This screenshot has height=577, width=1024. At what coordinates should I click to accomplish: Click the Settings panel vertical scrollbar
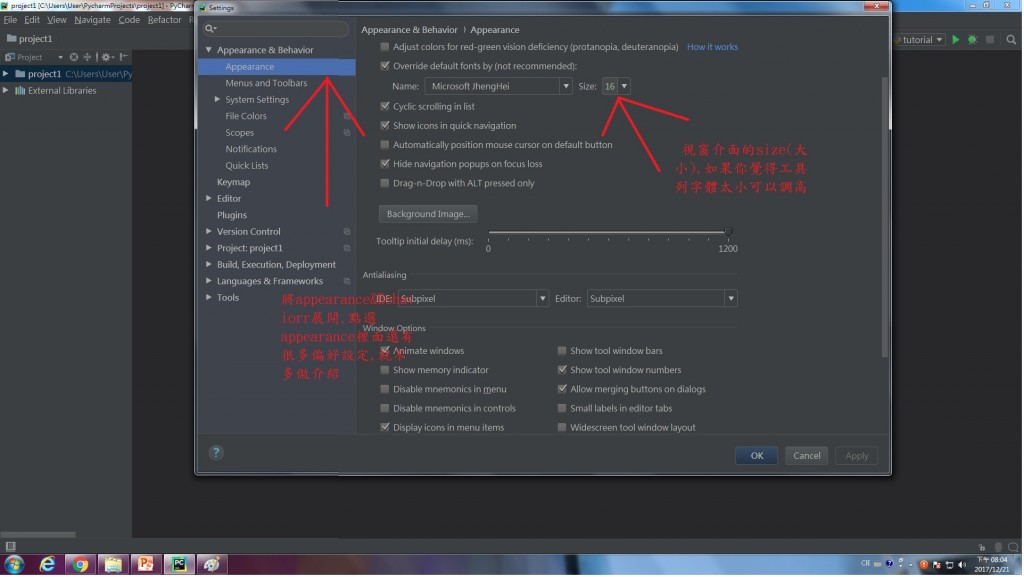(886, 217)
